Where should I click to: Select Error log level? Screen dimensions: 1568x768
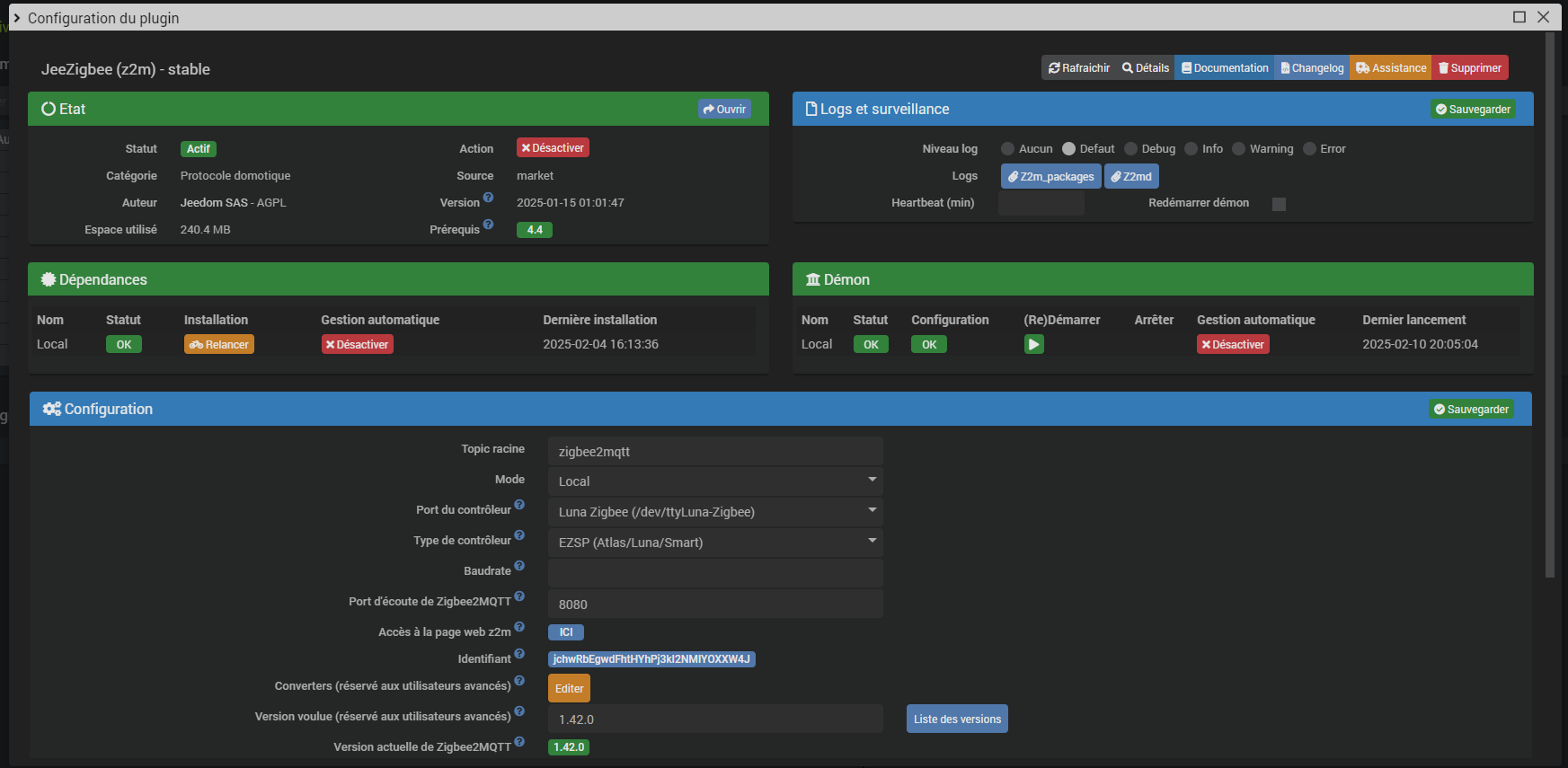click(1310, 149)
